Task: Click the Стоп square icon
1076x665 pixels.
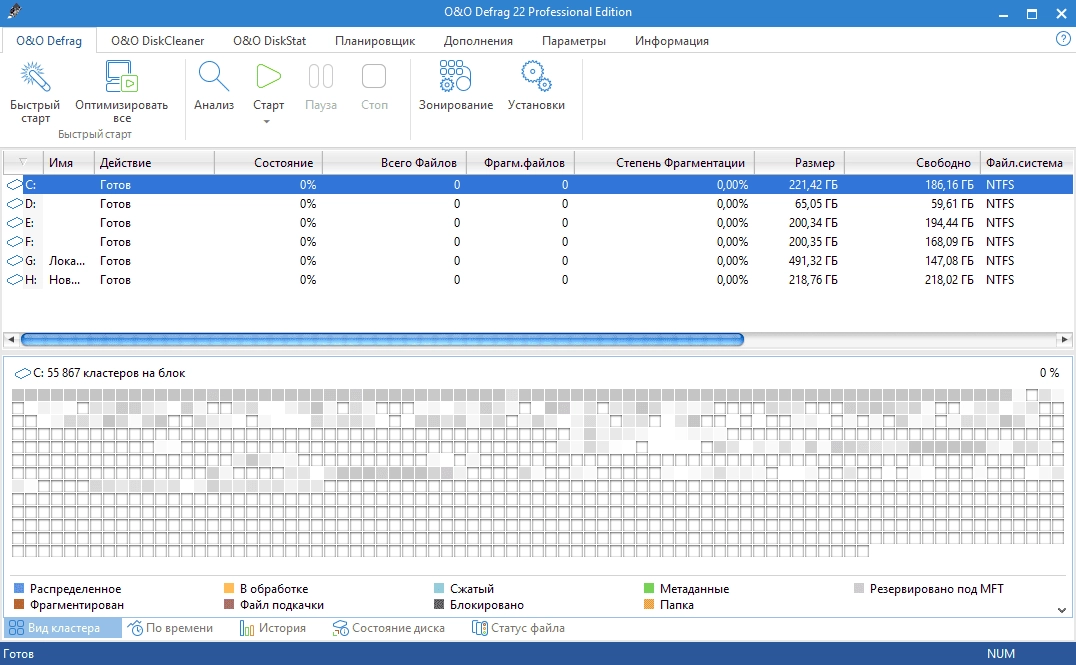Action: pyautogui.click(x=374, y=76)
